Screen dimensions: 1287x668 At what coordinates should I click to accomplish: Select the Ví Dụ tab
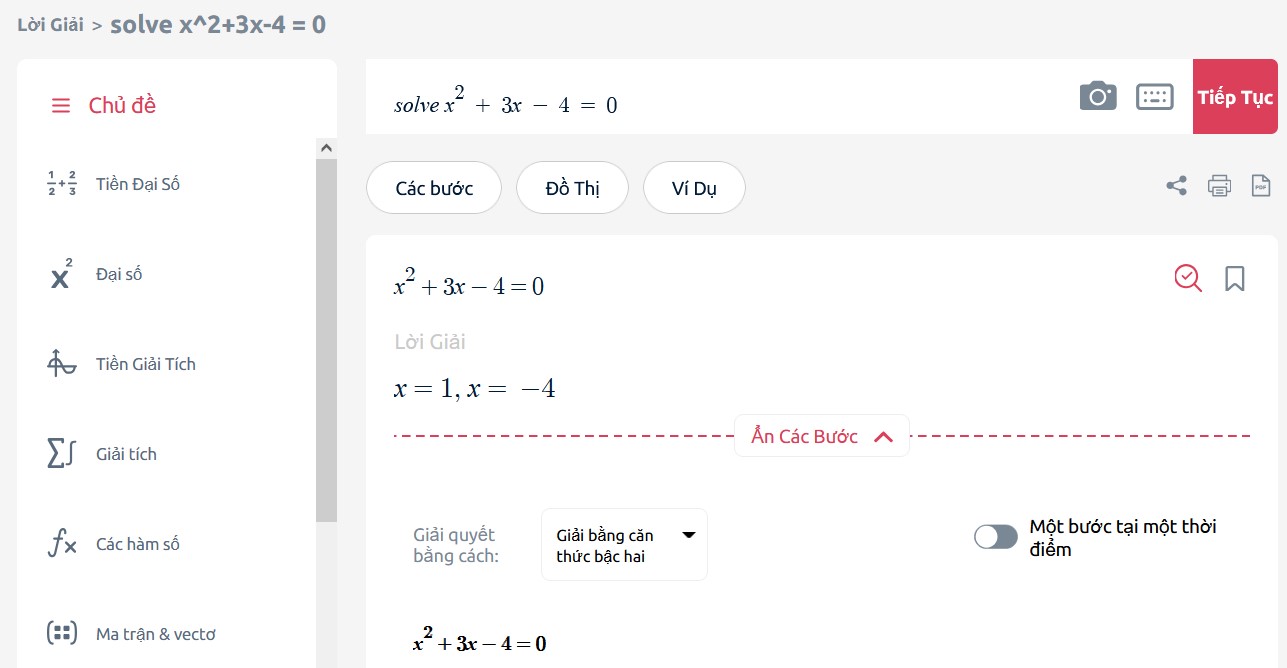click(694, 188)
